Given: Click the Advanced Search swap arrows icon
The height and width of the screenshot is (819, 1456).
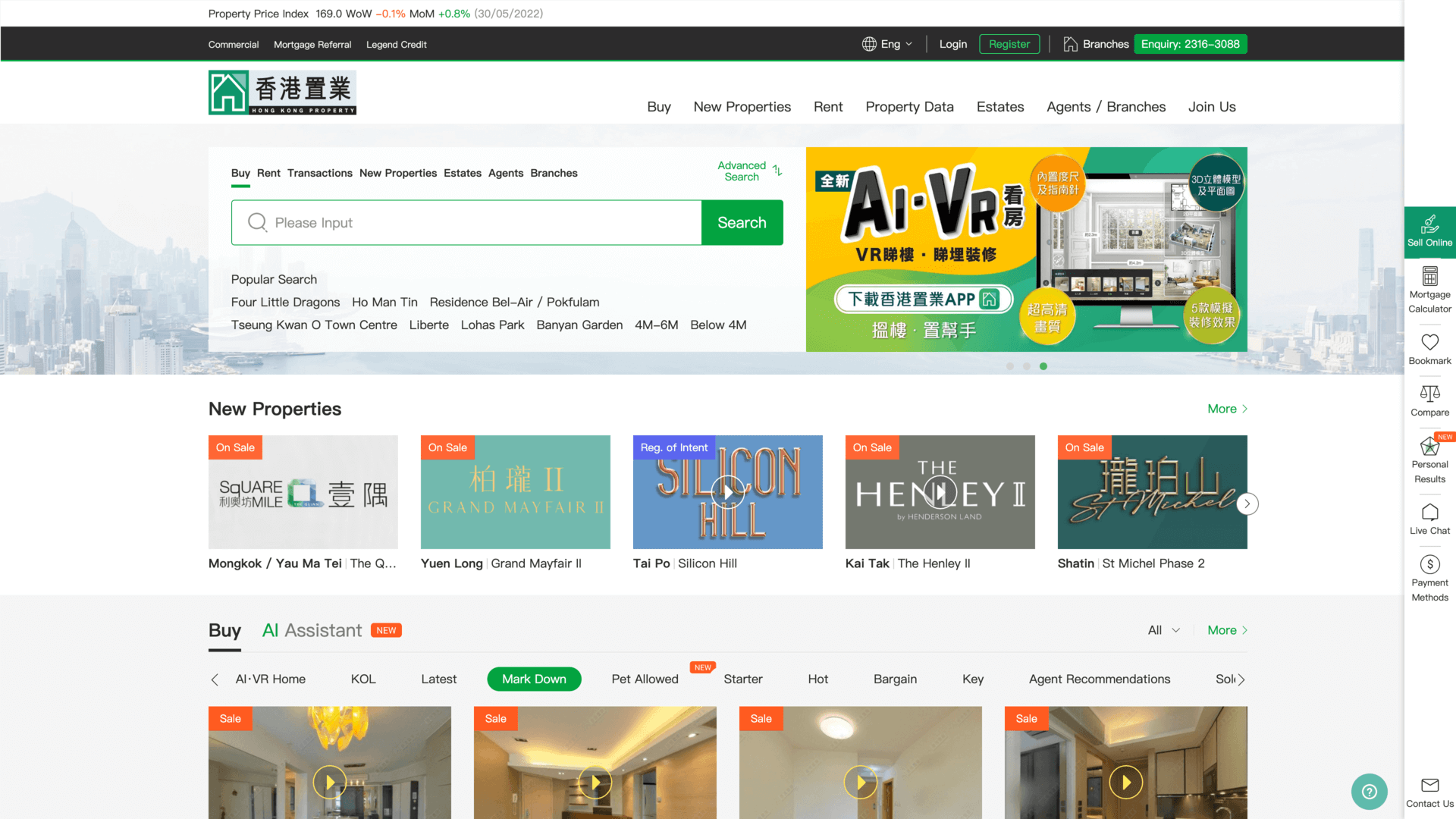Looking at the screenshot, I should 777,171.
